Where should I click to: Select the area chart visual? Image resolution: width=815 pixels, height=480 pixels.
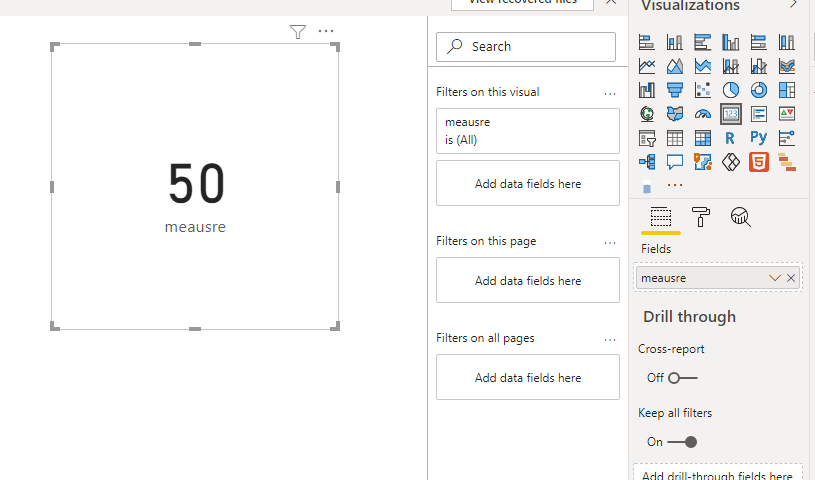point(675,66)
